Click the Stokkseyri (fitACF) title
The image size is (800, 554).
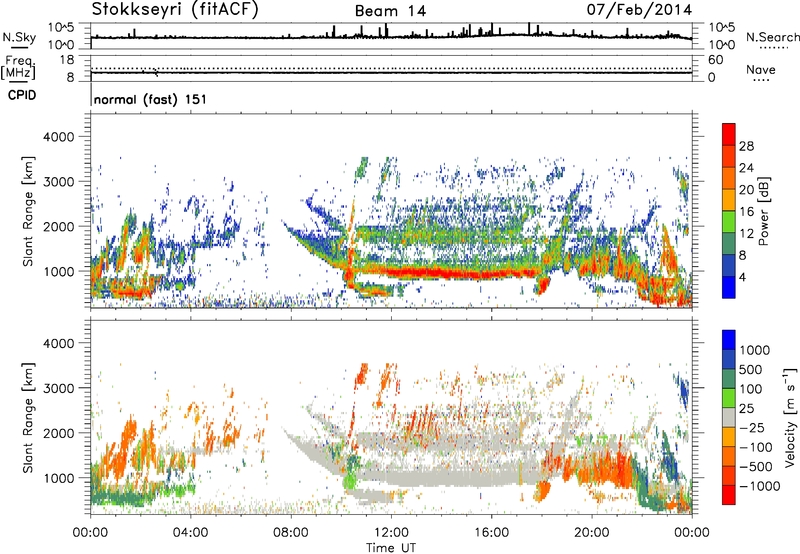point(175,10)
